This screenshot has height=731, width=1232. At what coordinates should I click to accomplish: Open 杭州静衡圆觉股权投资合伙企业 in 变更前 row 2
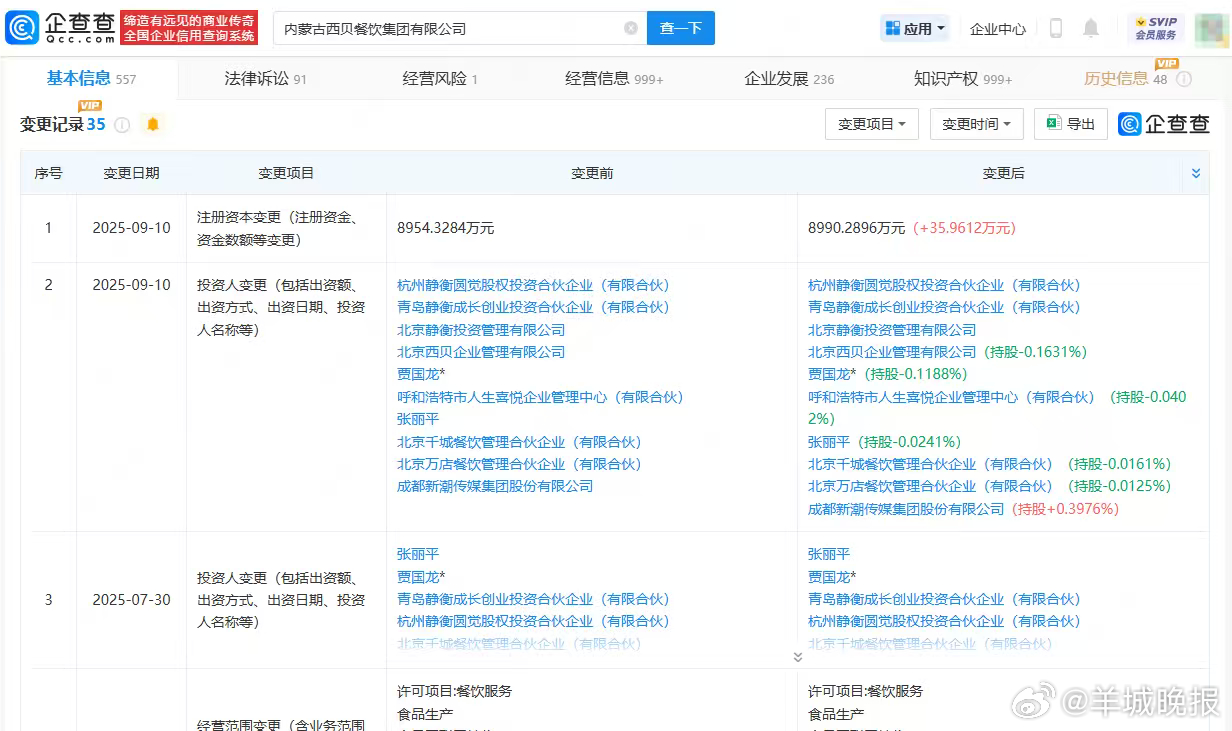coord(533,285)
